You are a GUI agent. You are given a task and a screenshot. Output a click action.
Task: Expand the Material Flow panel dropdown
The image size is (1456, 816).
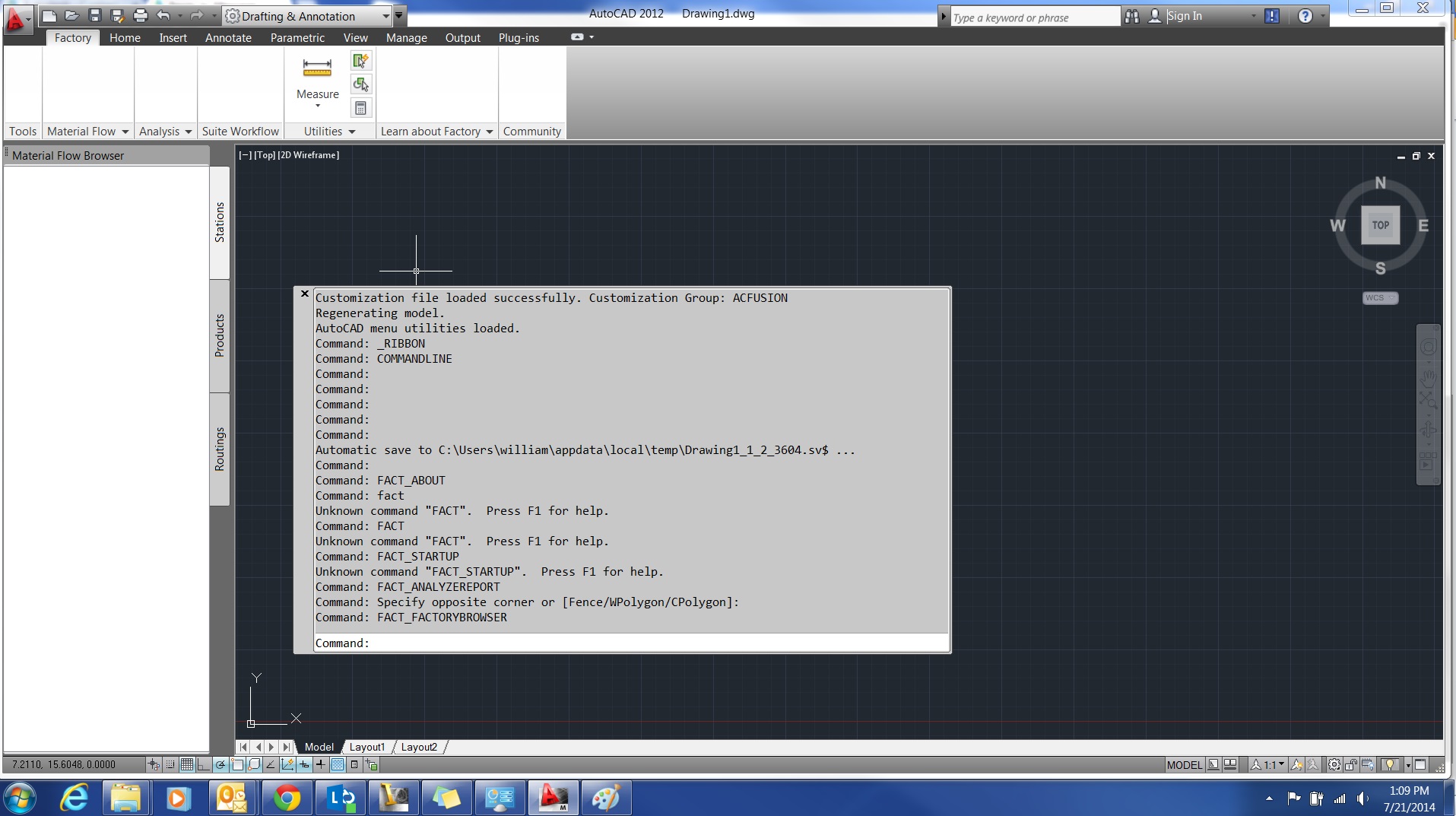(x=125, y=132)
